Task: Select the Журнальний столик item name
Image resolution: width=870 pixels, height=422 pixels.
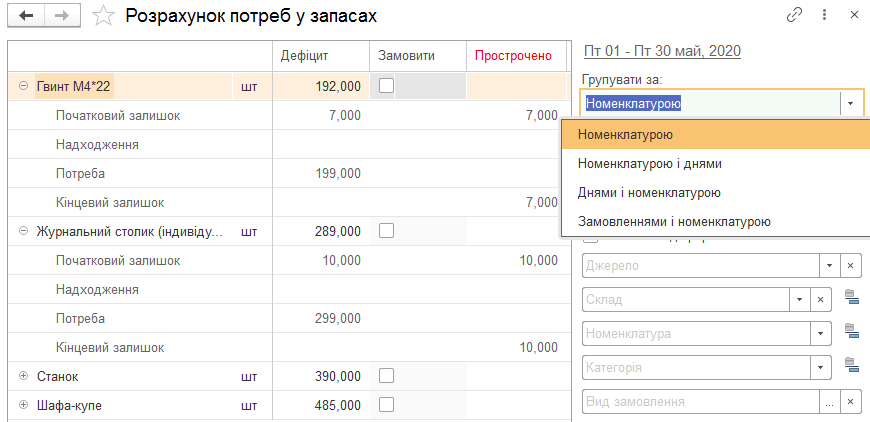Action: [x=130, y=231]
